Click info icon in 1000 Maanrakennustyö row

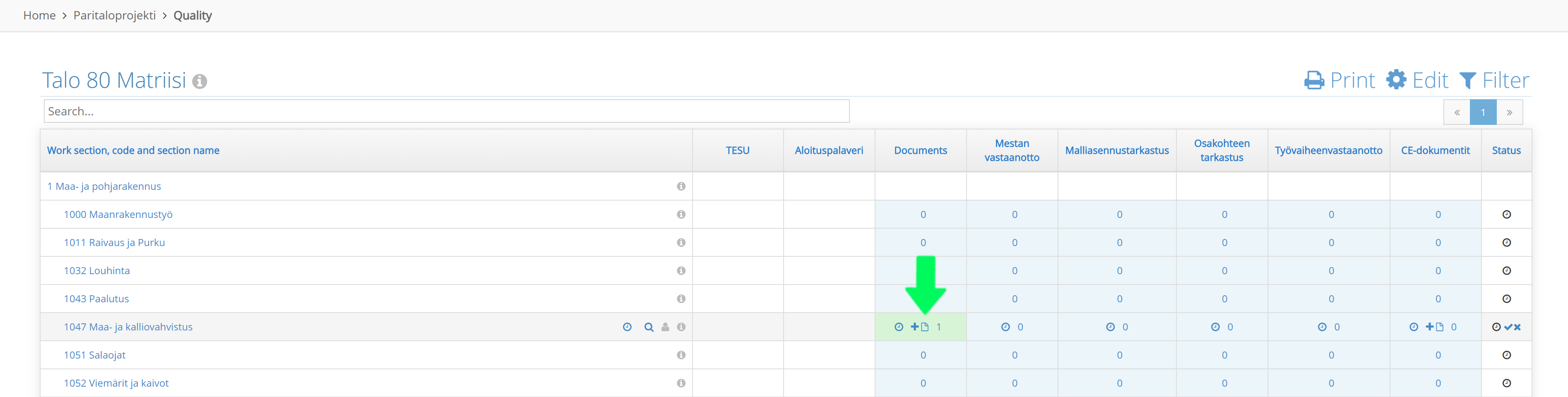681,215
